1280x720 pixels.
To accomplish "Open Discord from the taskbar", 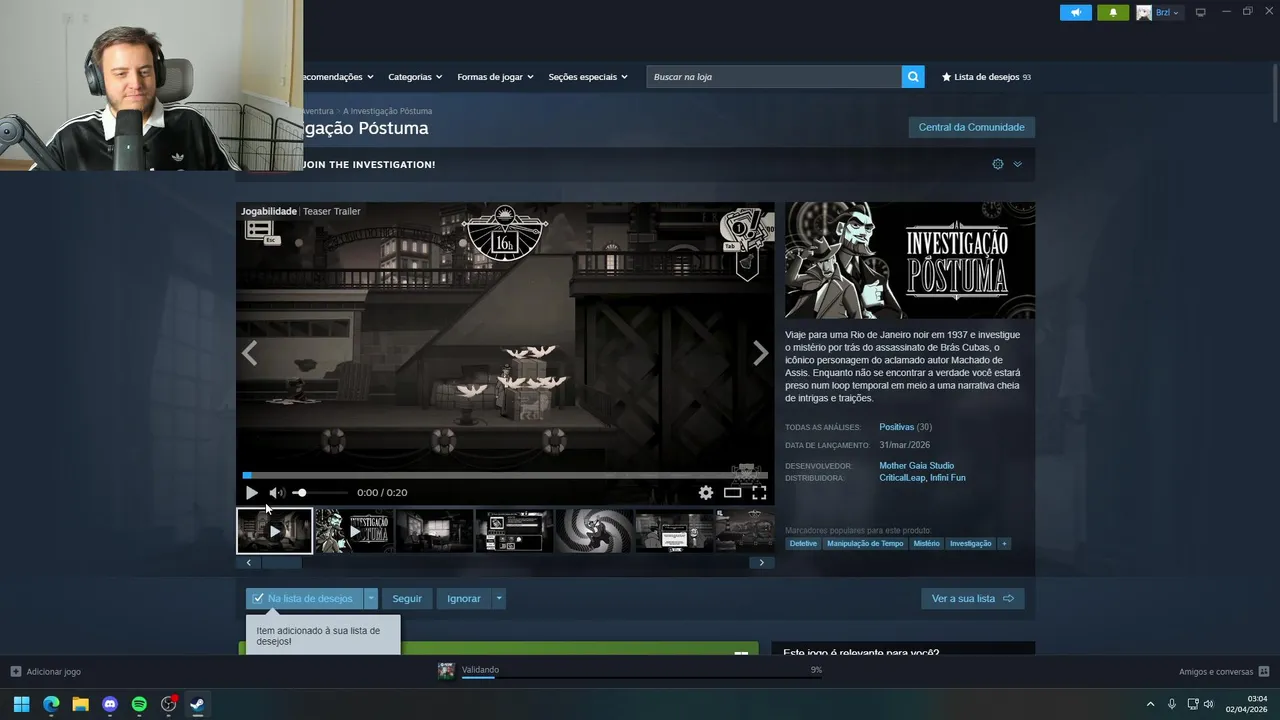I will tap(110, 704).
